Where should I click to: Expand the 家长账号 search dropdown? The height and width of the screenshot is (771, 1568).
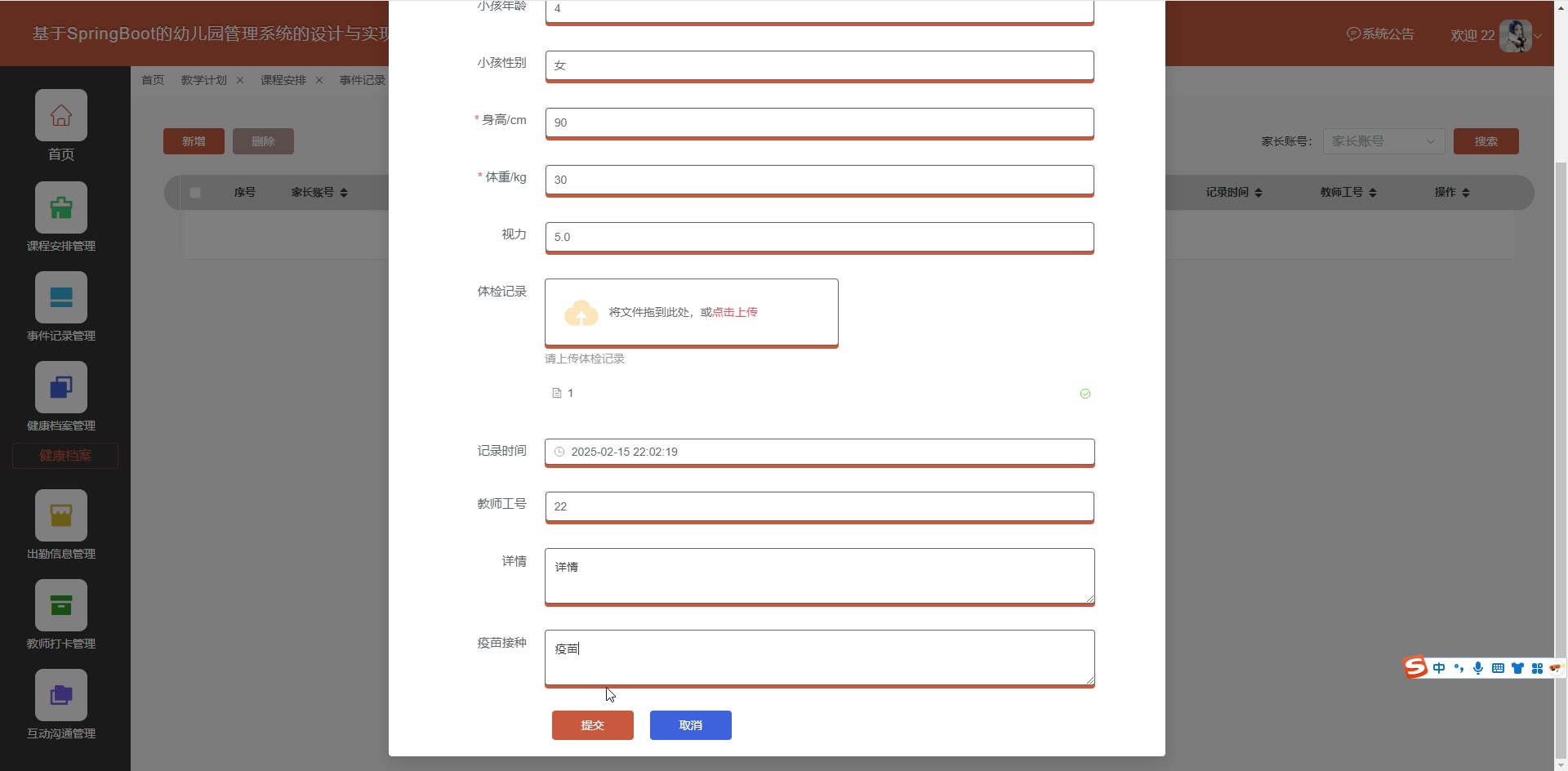click(1383, 141)
